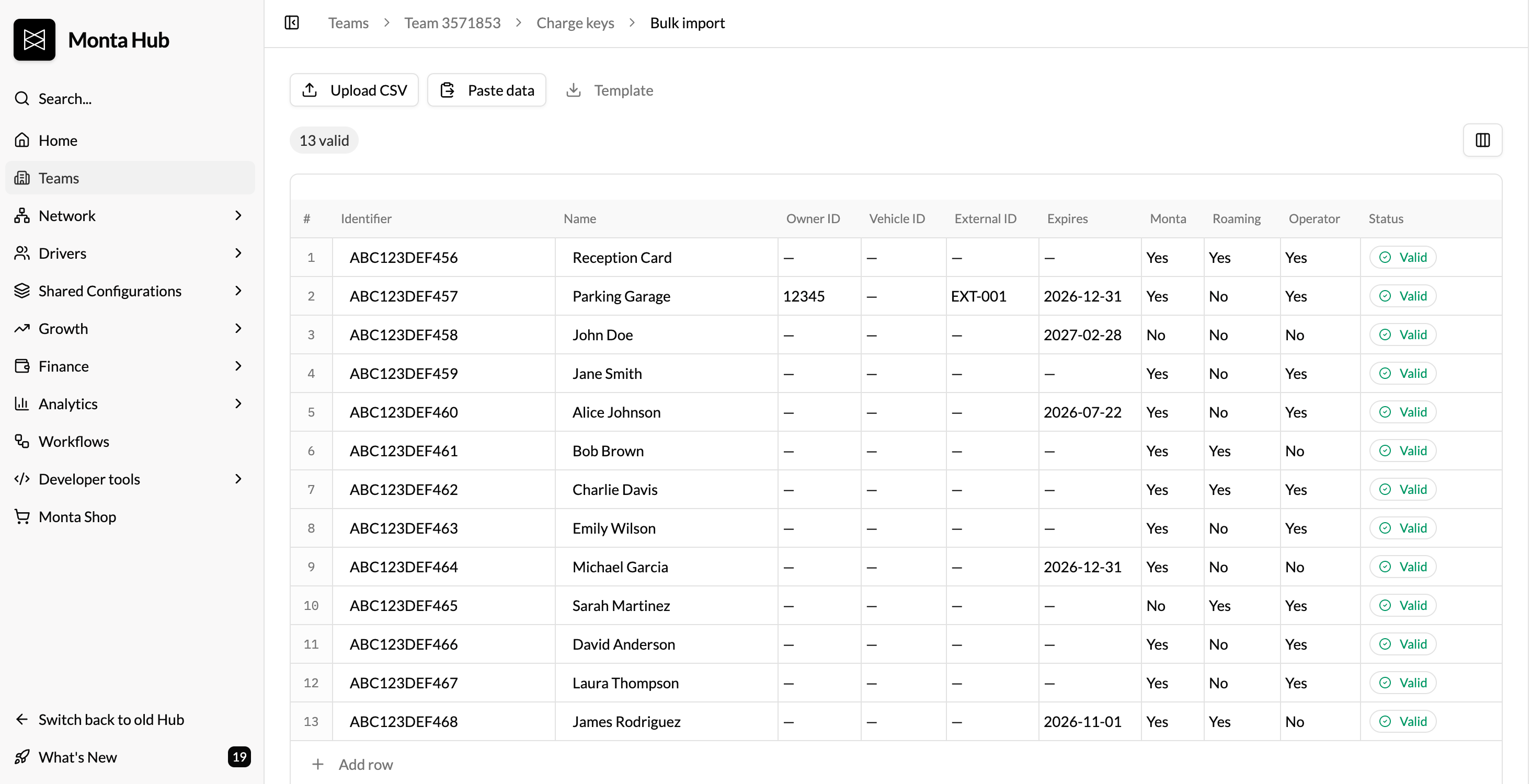Select identifier cell ABC123DEF457

coord(444,296)
